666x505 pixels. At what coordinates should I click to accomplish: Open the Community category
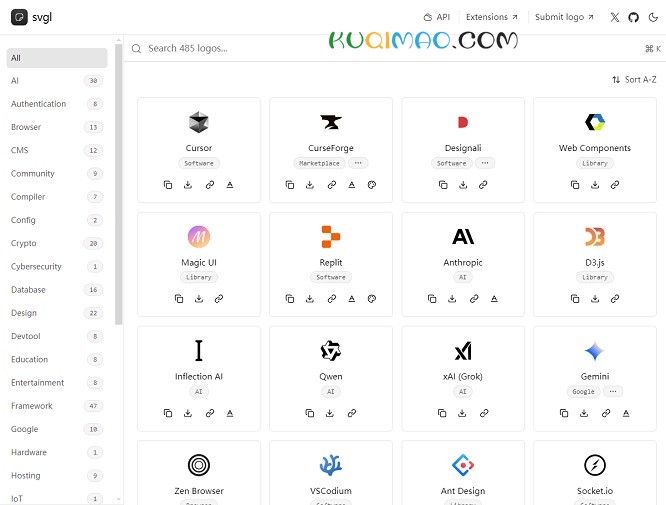click(x=57, y=174)
